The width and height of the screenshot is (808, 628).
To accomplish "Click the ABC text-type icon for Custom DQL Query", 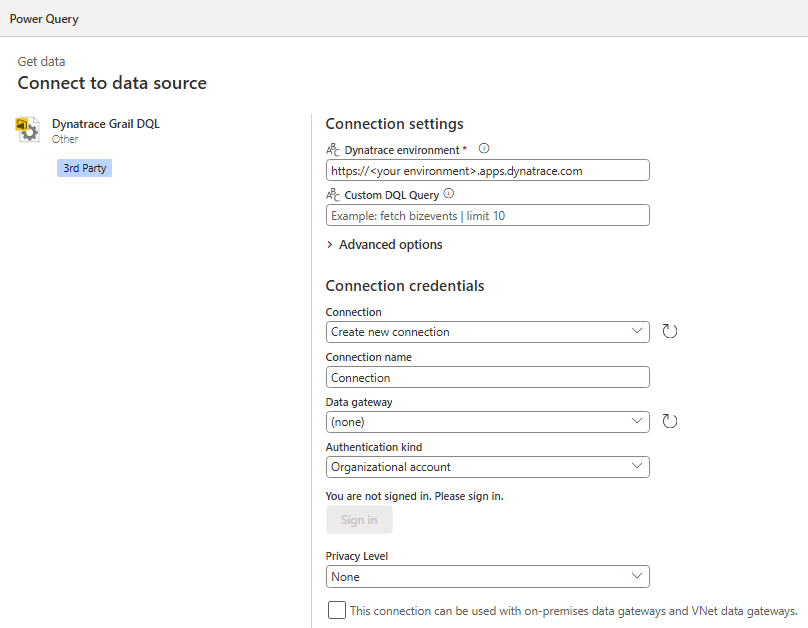I will (333, 195).
